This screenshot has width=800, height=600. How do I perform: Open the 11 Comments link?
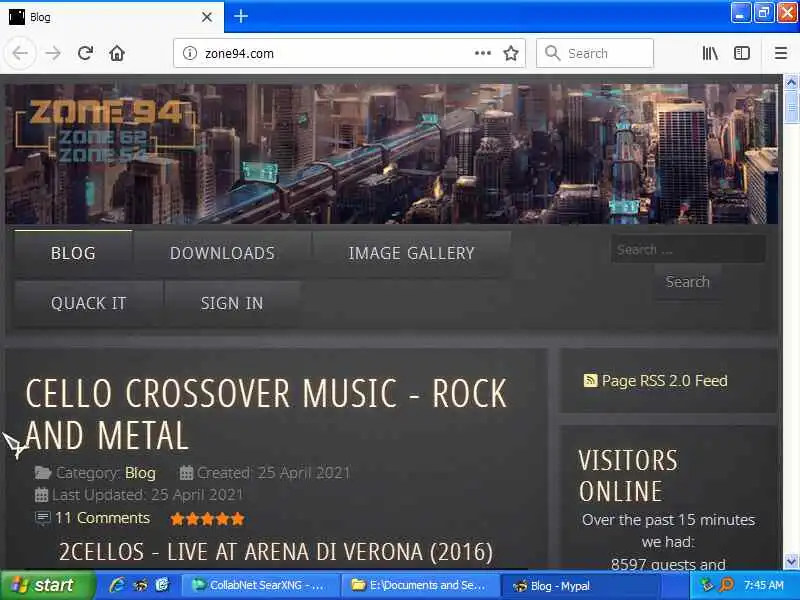pos(103,518)
